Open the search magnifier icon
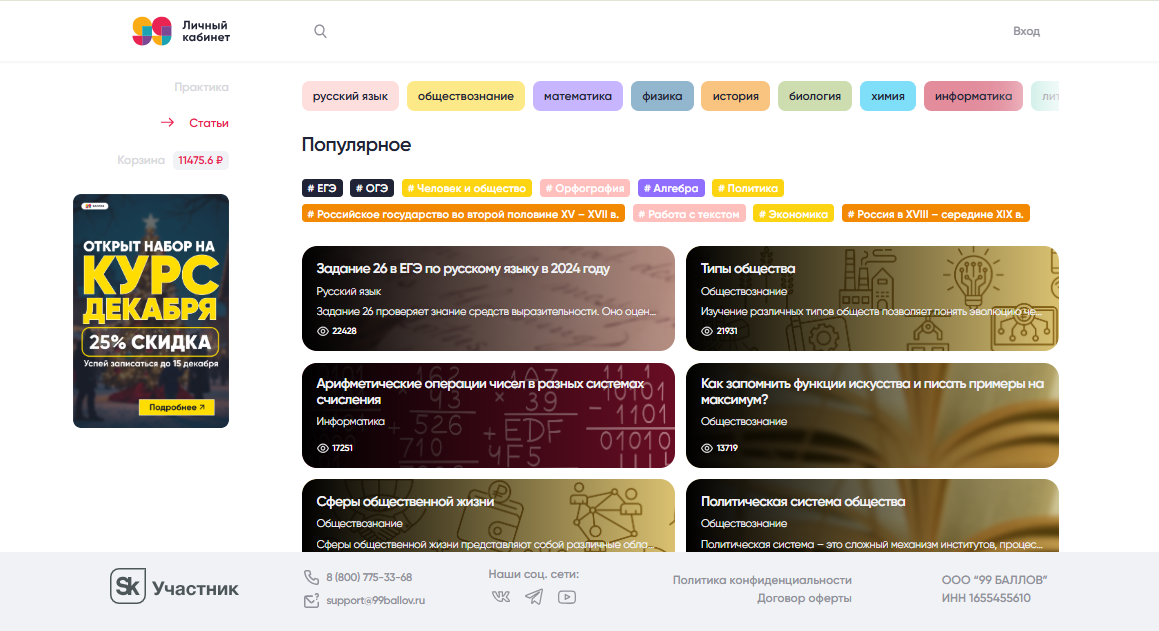 [x=320, y=31]
